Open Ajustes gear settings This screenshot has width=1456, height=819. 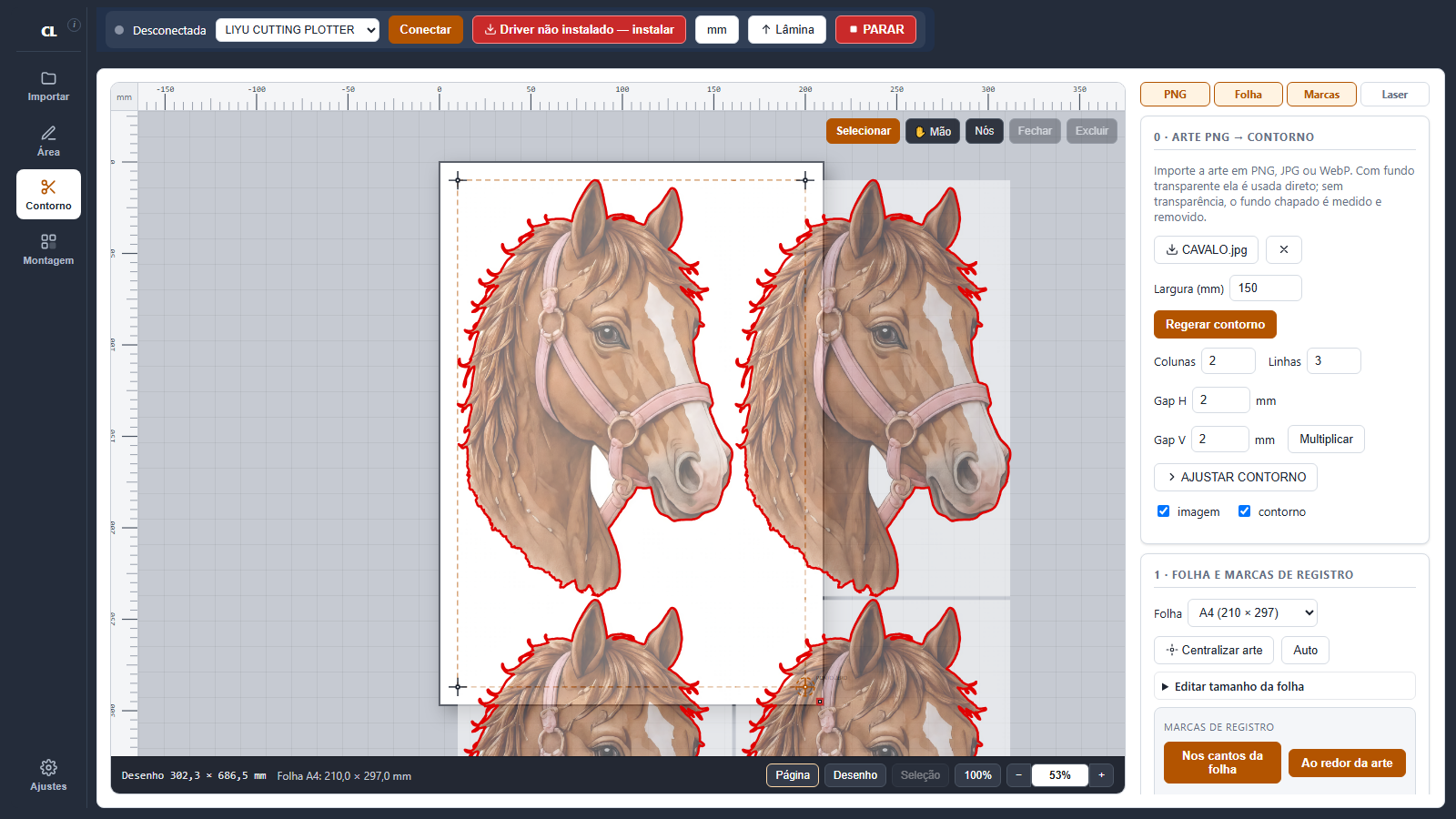pos(48,775)
